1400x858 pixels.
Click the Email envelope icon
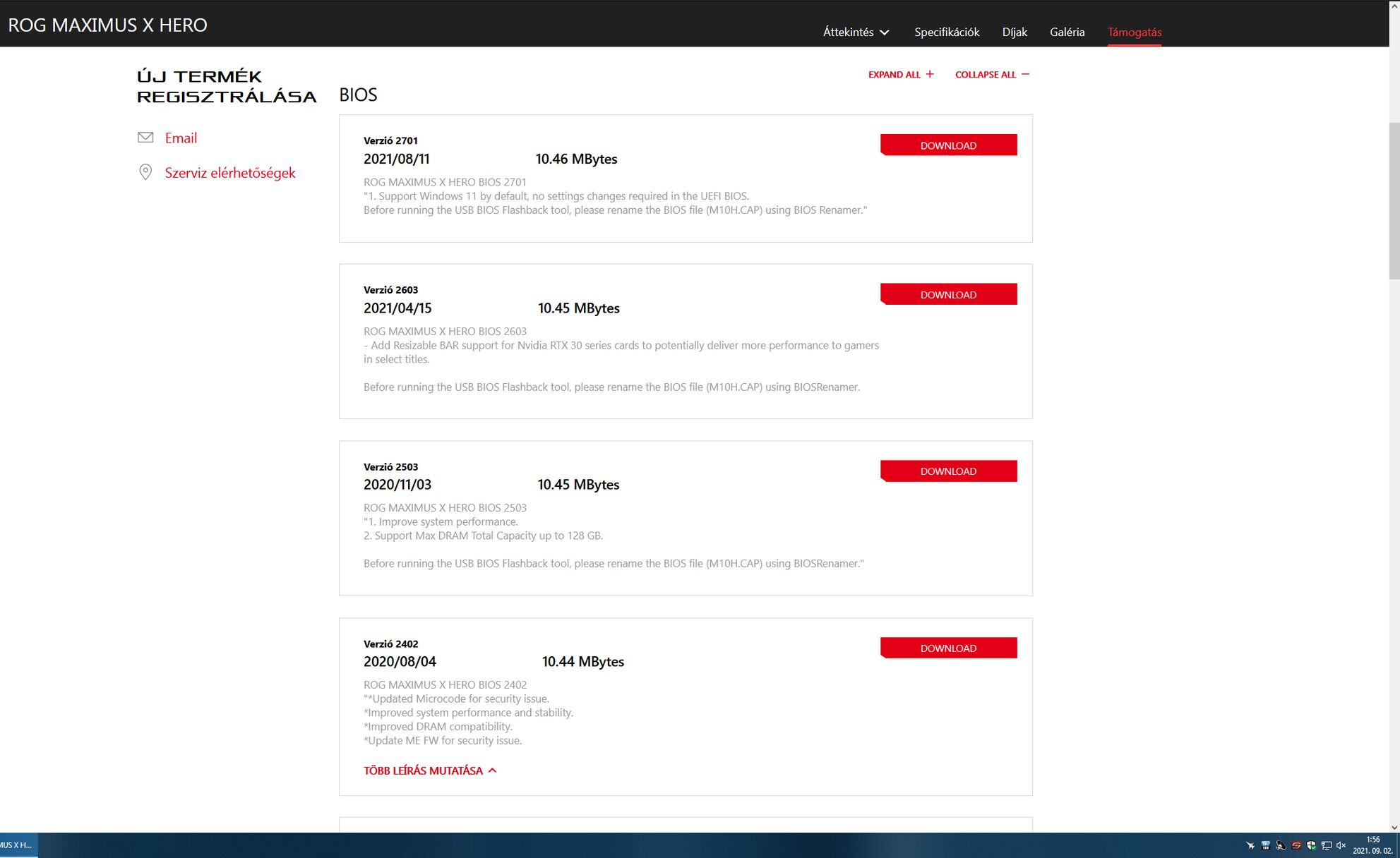145,138
